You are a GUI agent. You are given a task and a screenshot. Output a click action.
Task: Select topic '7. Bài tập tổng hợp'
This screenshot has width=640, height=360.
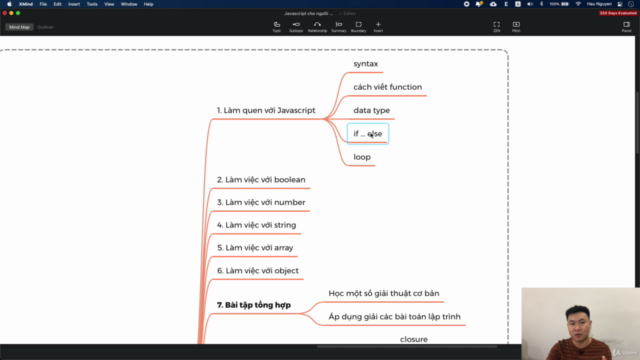[x=253, y=305]
